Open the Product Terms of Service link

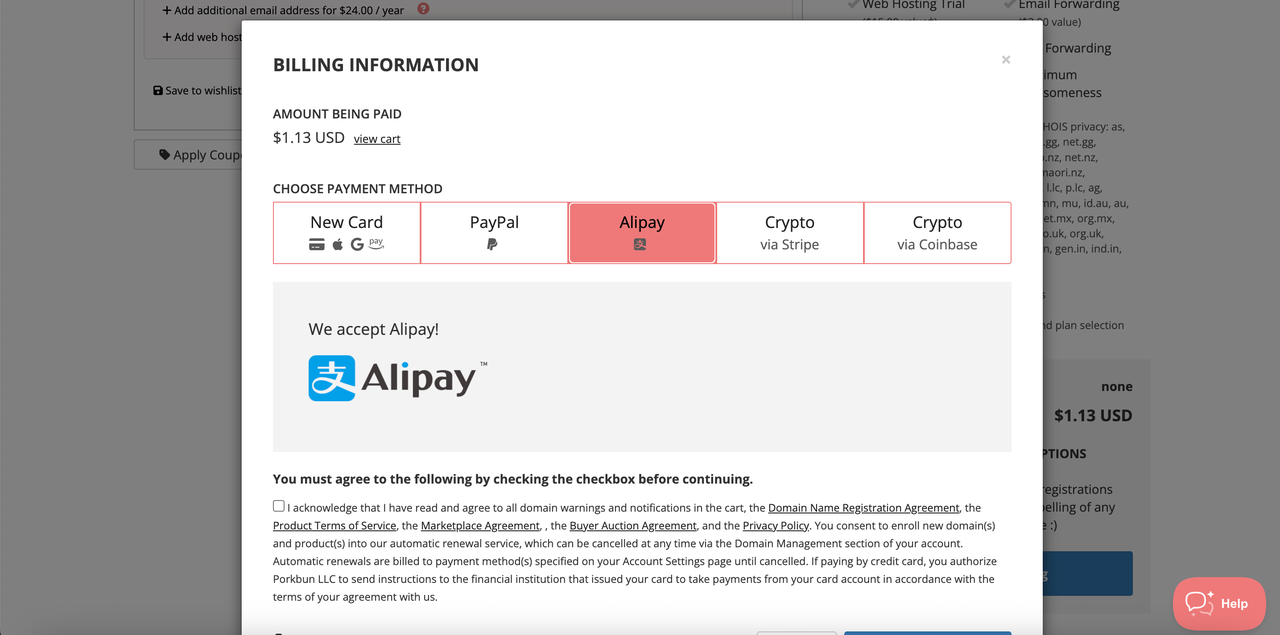pos(335,526)
